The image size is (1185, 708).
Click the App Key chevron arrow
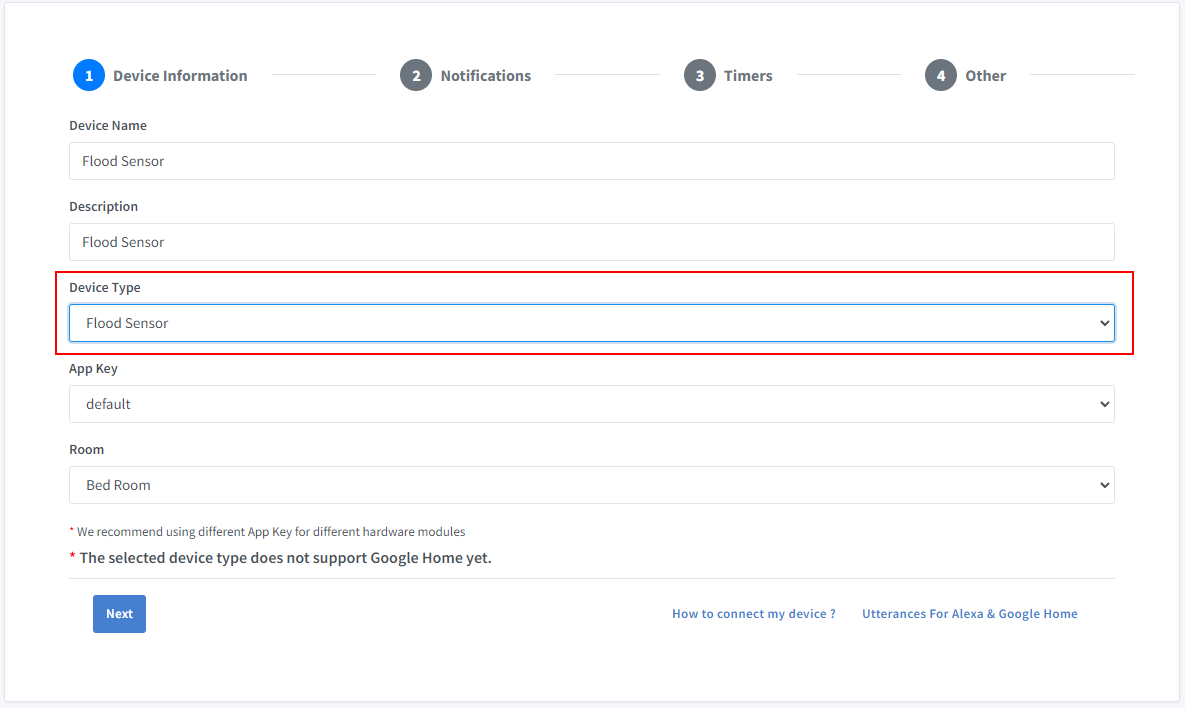[1104, 404]
